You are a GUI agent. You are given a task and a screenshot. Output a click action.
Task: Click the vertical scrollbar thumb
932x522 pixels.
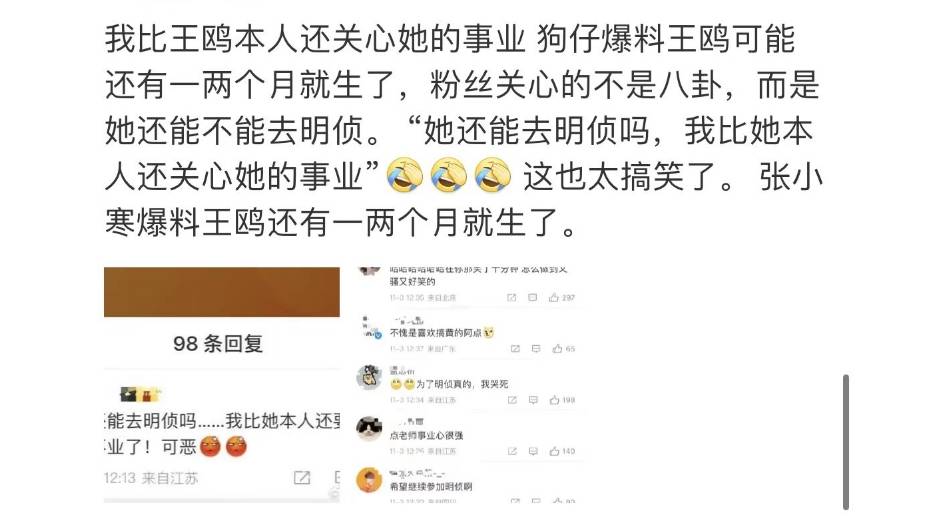coord(846,442)
